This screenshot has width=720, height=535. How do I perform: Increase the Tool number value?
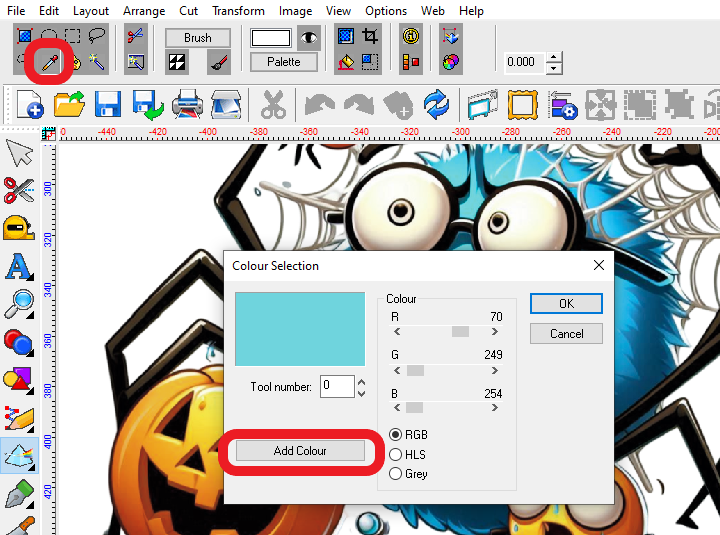(361, 382)
